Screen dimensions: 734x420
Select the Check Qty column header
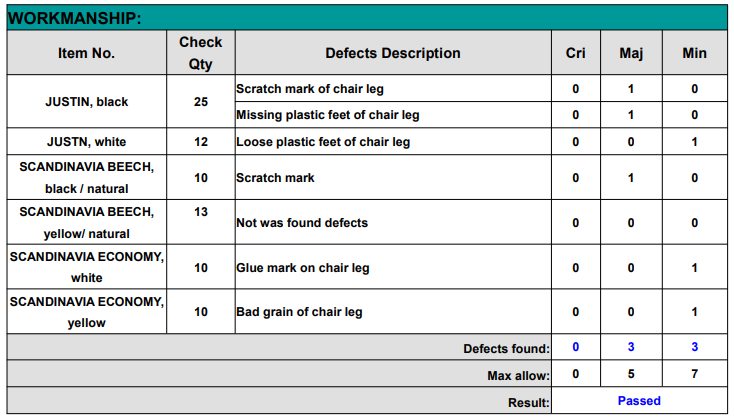tap(201, 53)
